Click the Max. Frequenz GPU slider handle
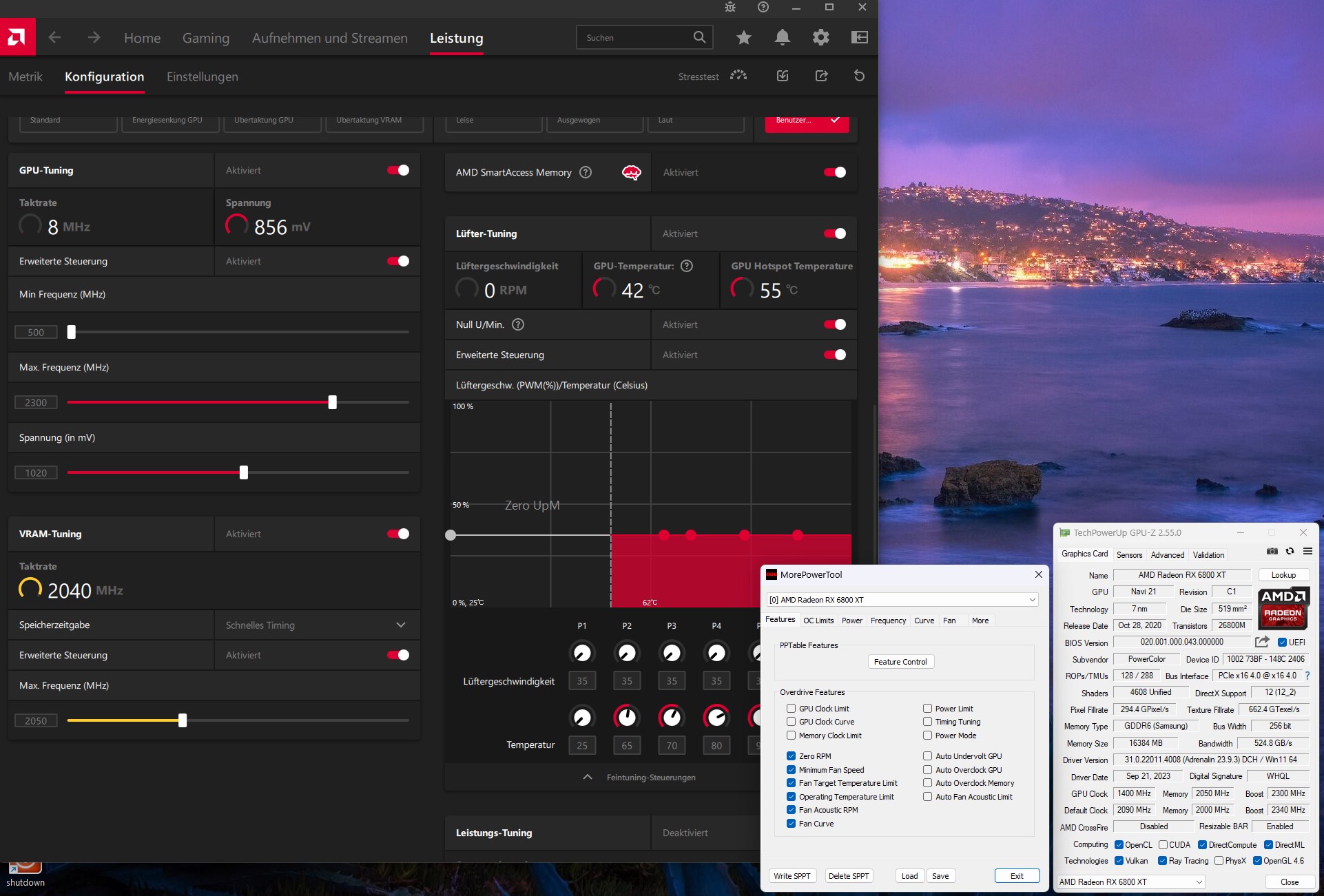Viewport: 1324px width, 896px height. pos(333,402)
